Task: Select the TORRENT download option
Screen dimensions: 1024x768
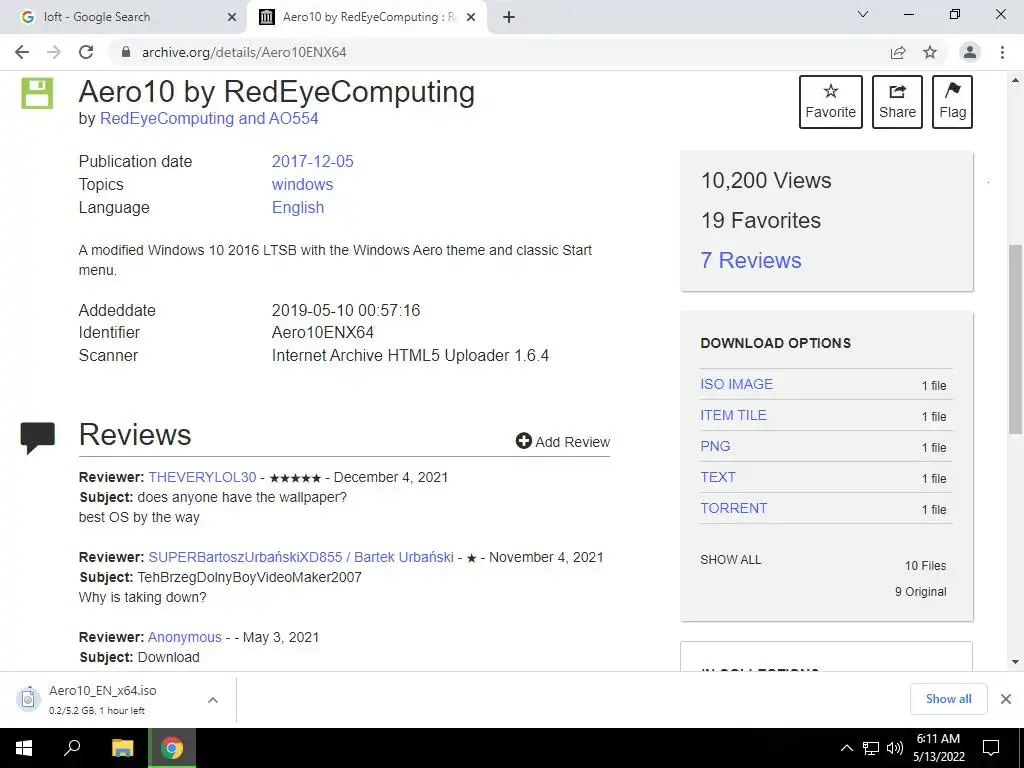Action: click(733, 508)
